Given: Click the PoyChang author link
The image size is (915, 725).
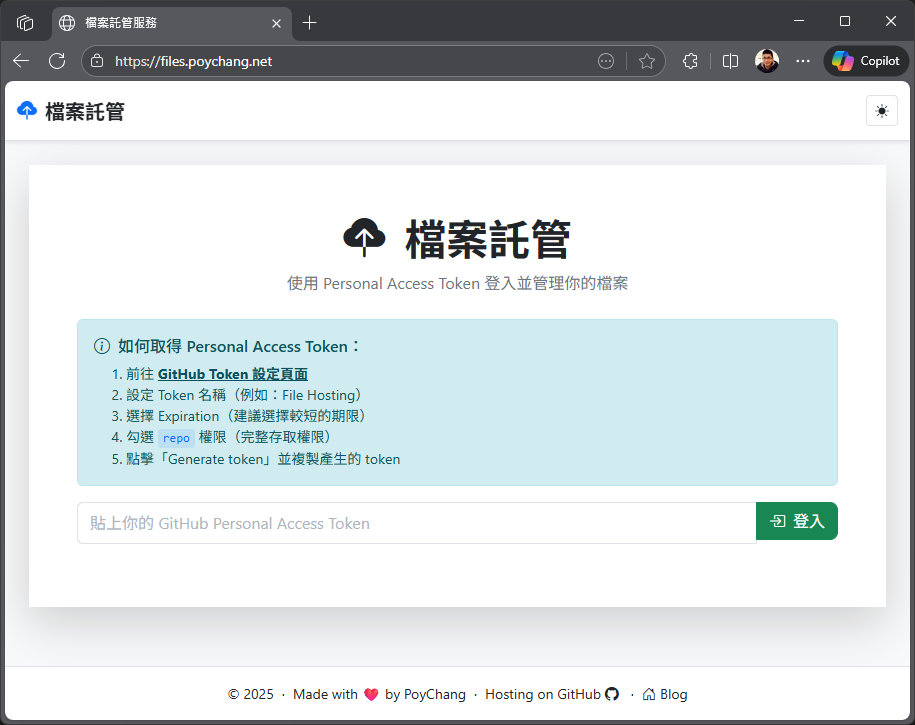Looking at the screenshot, I should click(x=434, y=694).
